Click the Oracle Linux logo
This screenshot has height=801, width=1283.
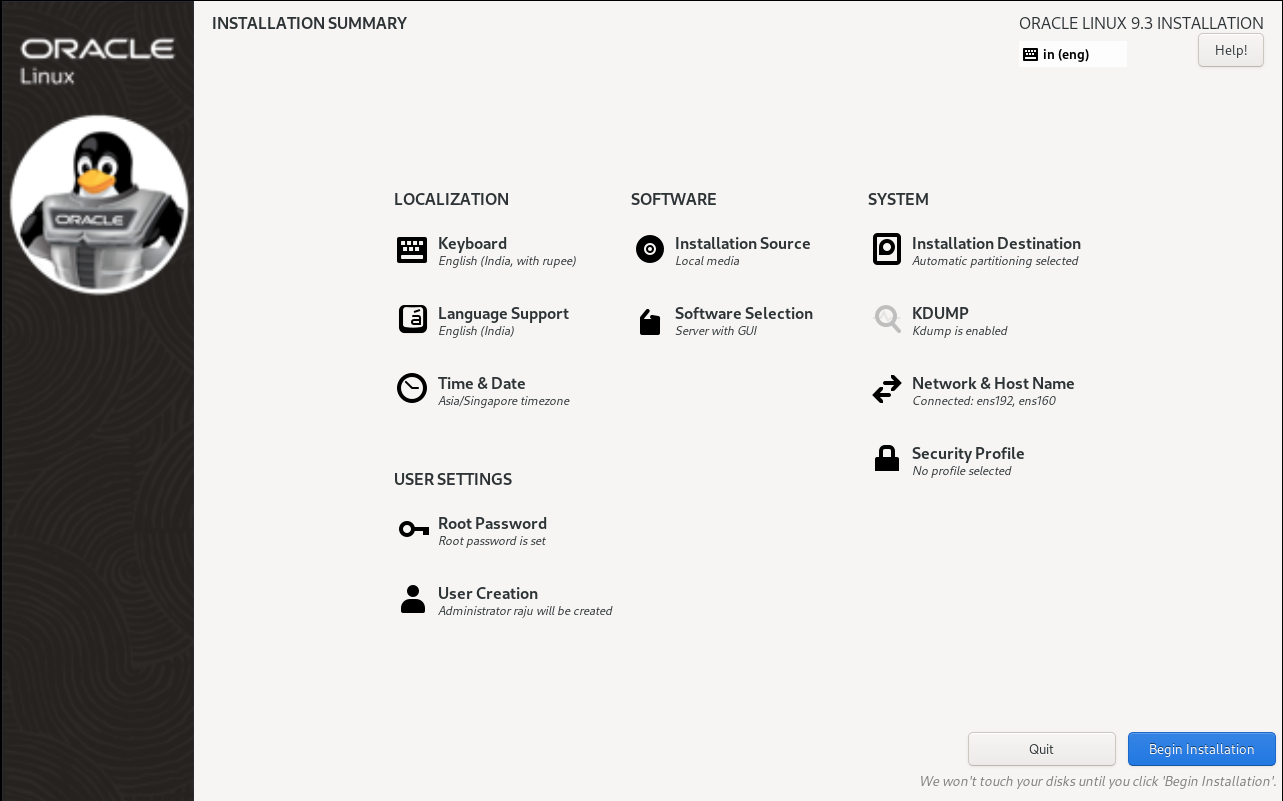(x=97, y=60)
